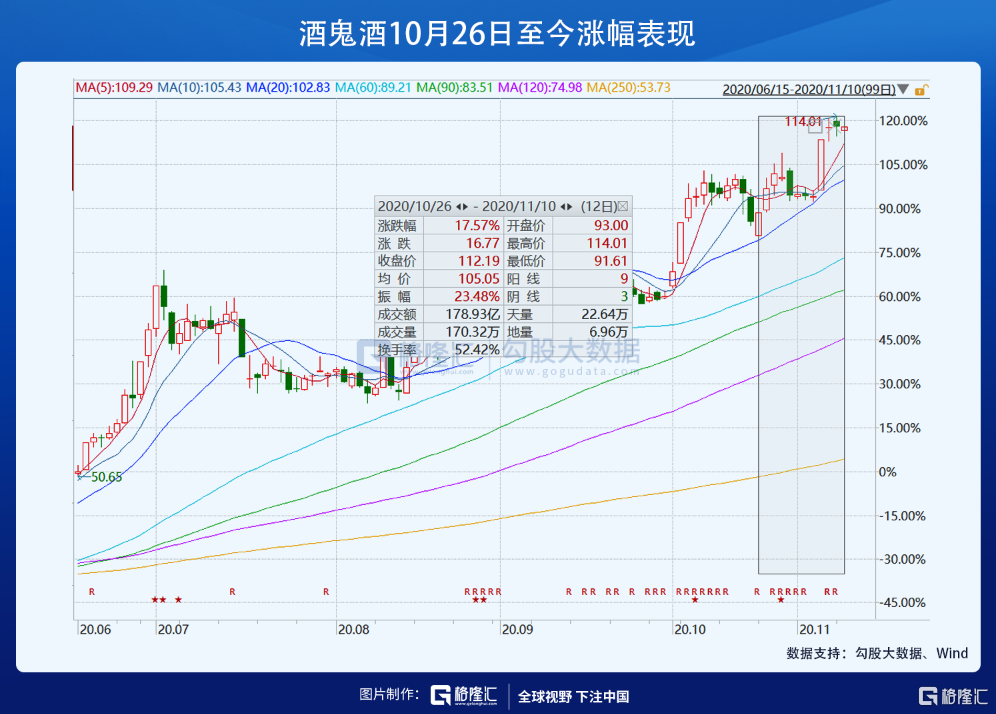
Task: Adjust start date 2020/10/26 stepper arrows
Action: [x=461, y=205]
